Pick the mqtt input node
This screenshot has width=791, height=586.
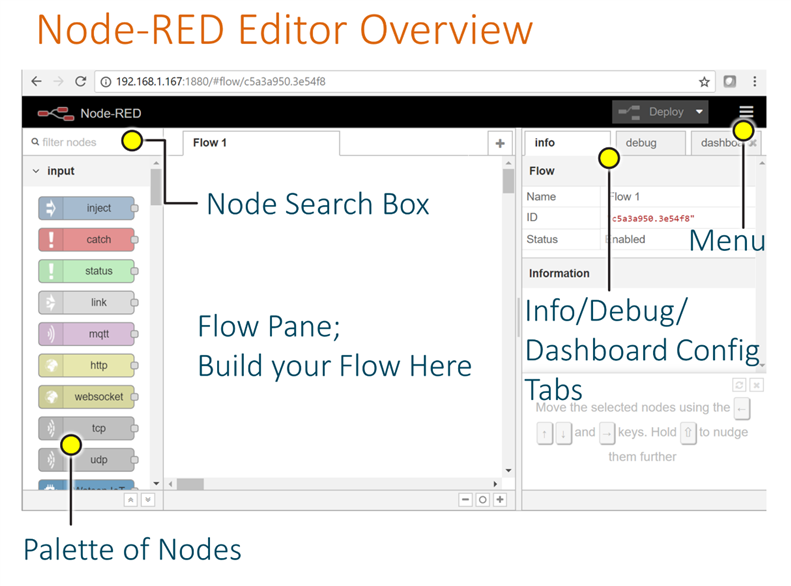[x=88, y=334]
